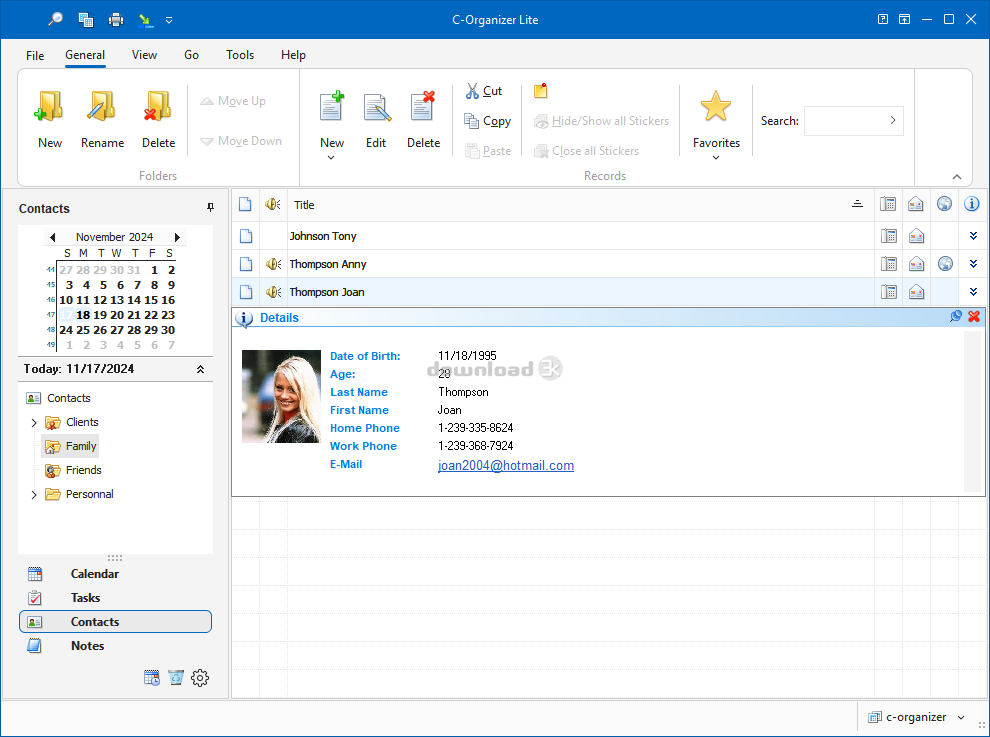The width and height of the screenshot is (990, 737).
Task: Go to next month in calendar
Action: [177, 238]
